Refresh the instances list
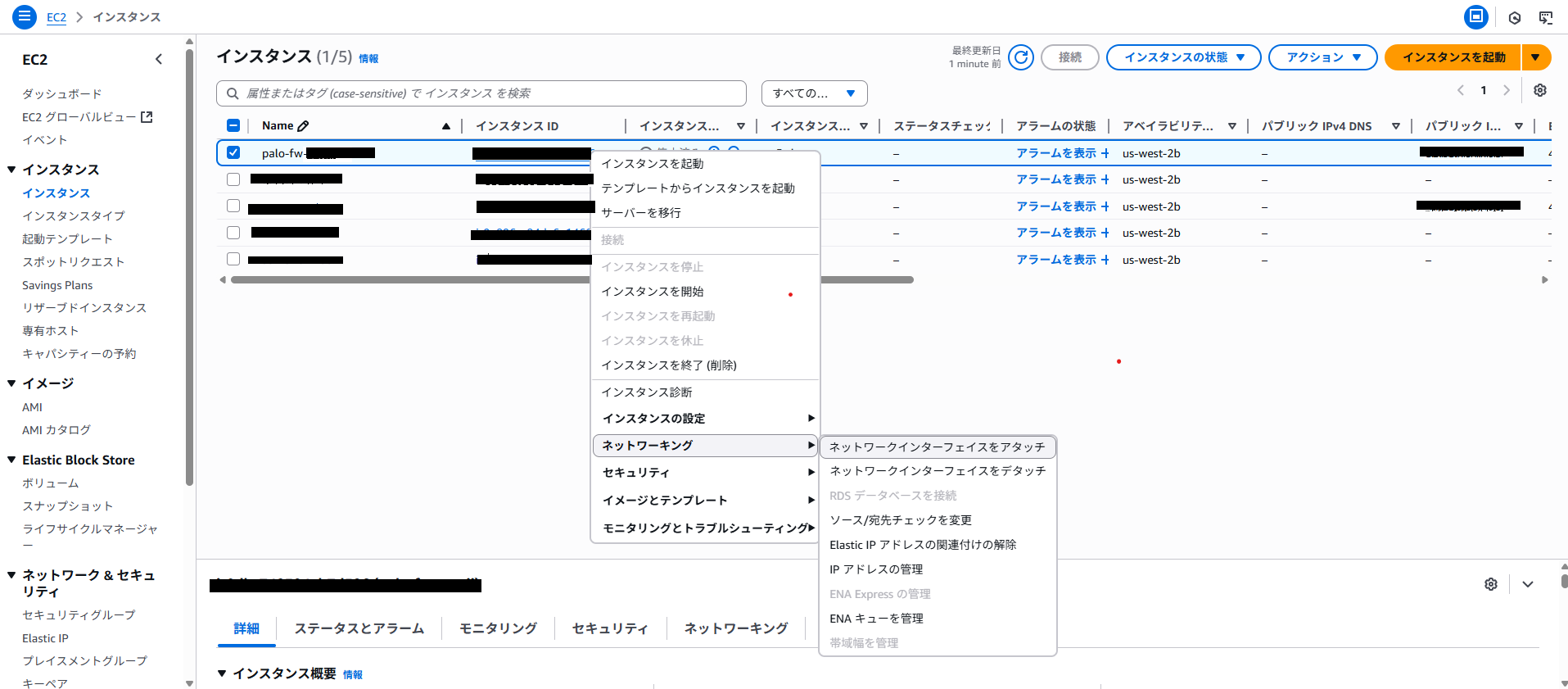 [x=1021, y=57]
